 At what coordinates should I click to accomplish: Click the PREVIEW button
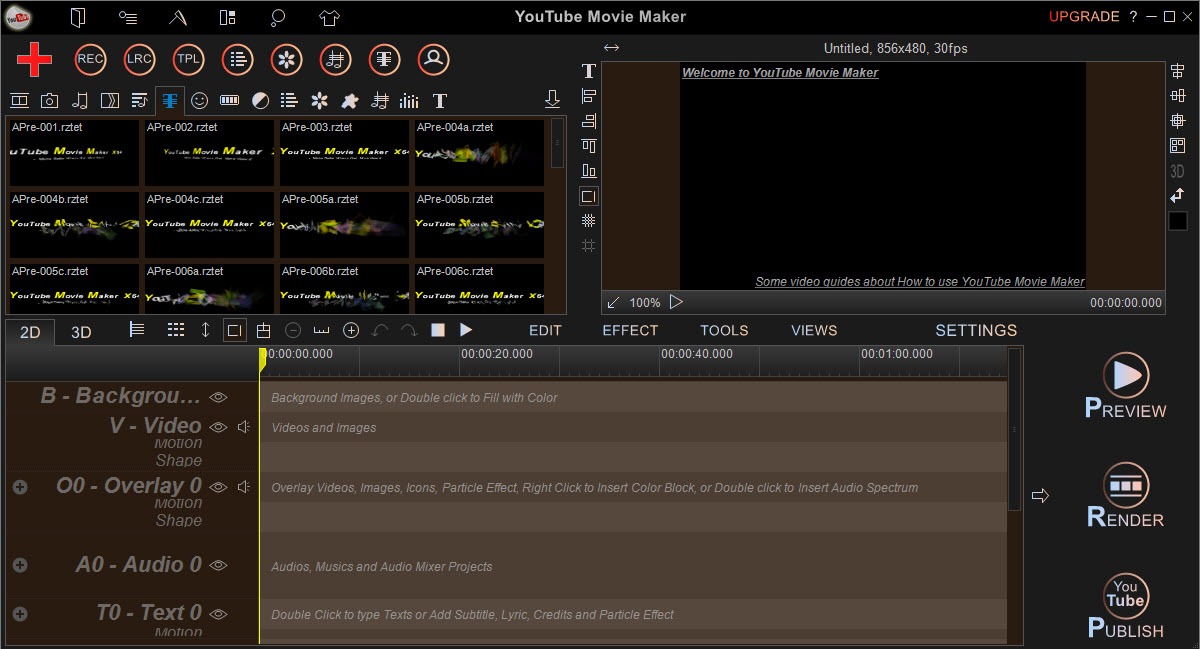pos(1126,387)
